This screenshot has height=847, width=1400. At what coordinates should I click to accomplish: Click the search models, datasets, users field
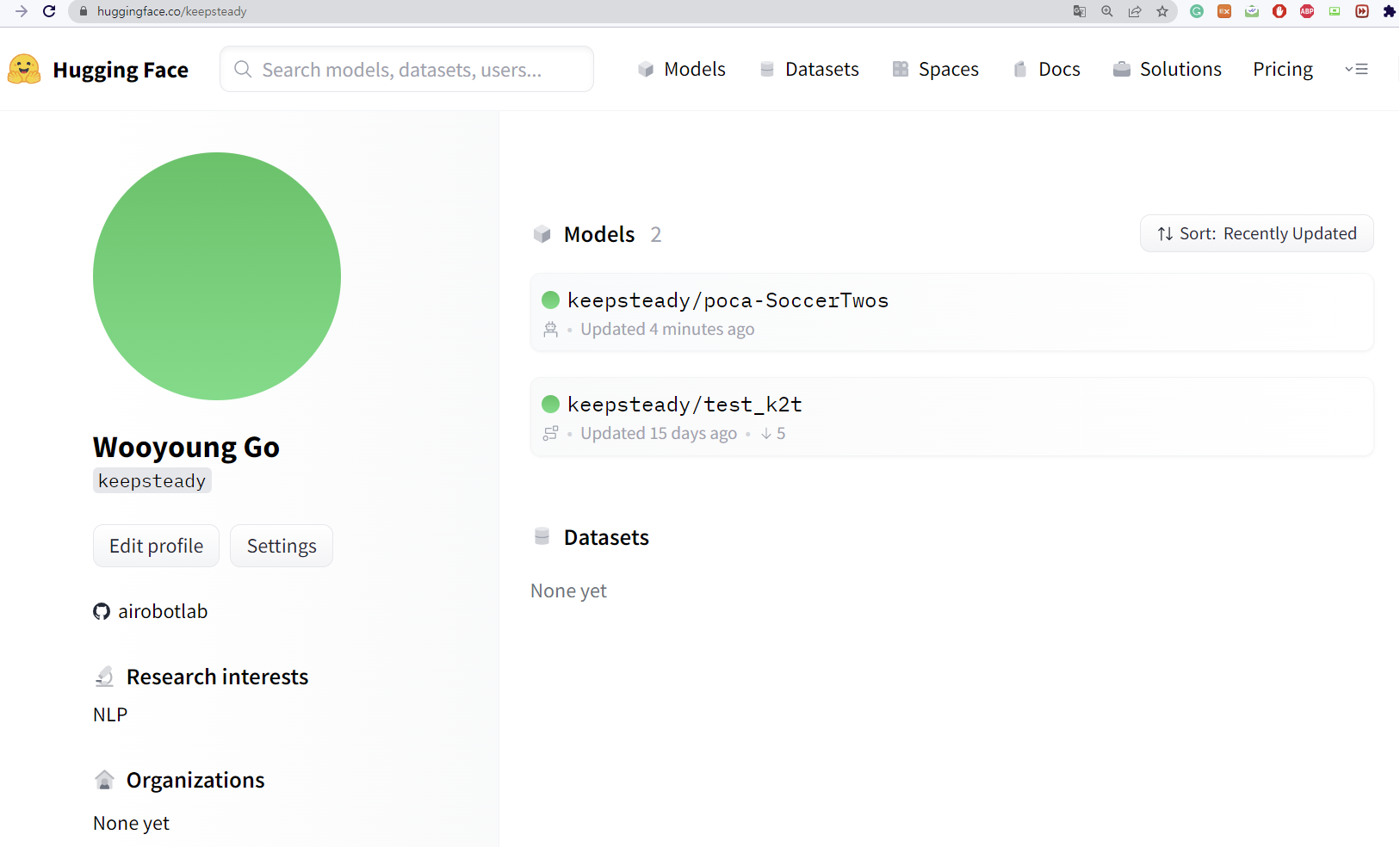tap(406, 69)
